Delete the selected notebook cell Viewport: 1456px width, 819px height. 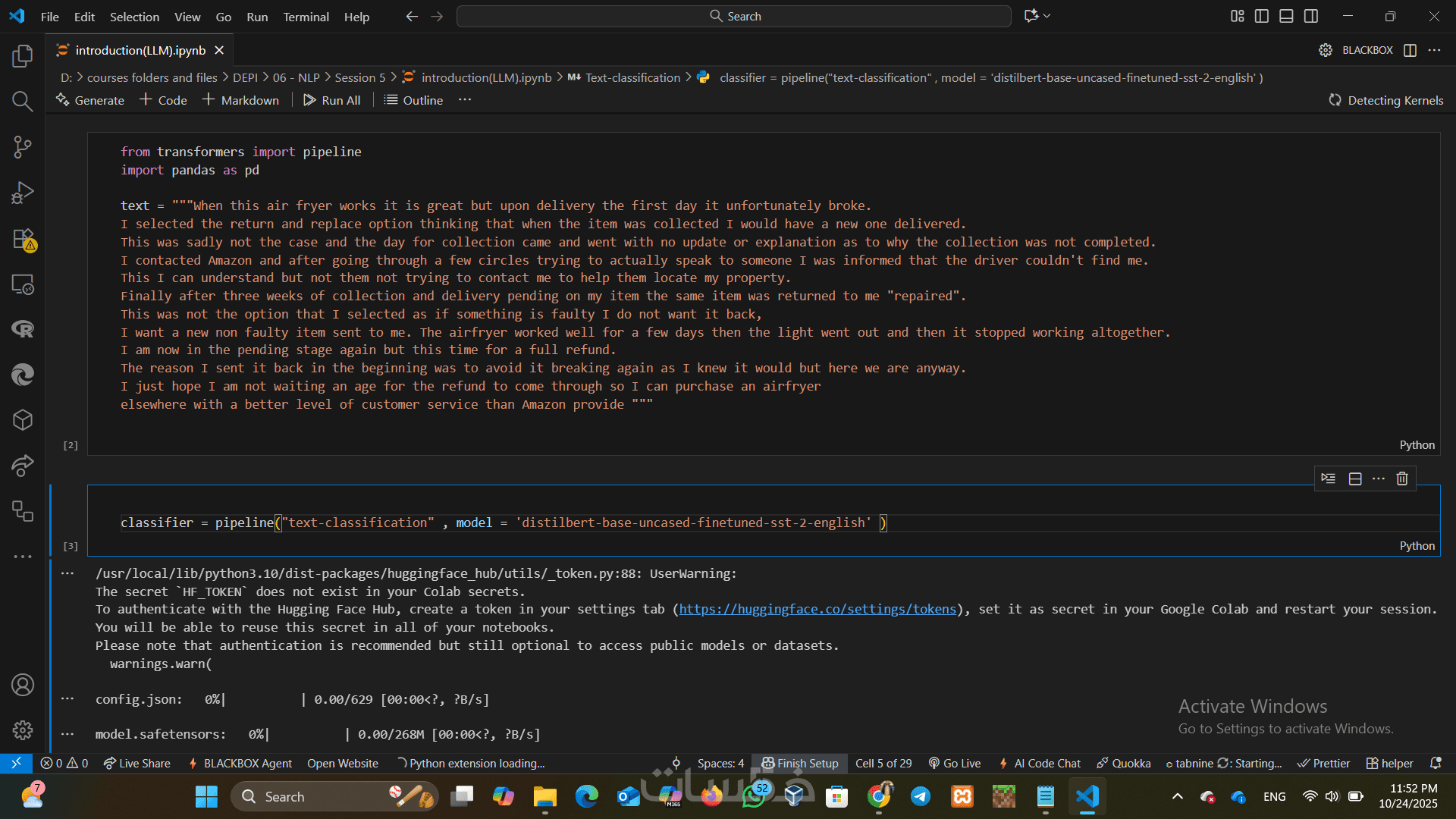tap(1402, 479)
